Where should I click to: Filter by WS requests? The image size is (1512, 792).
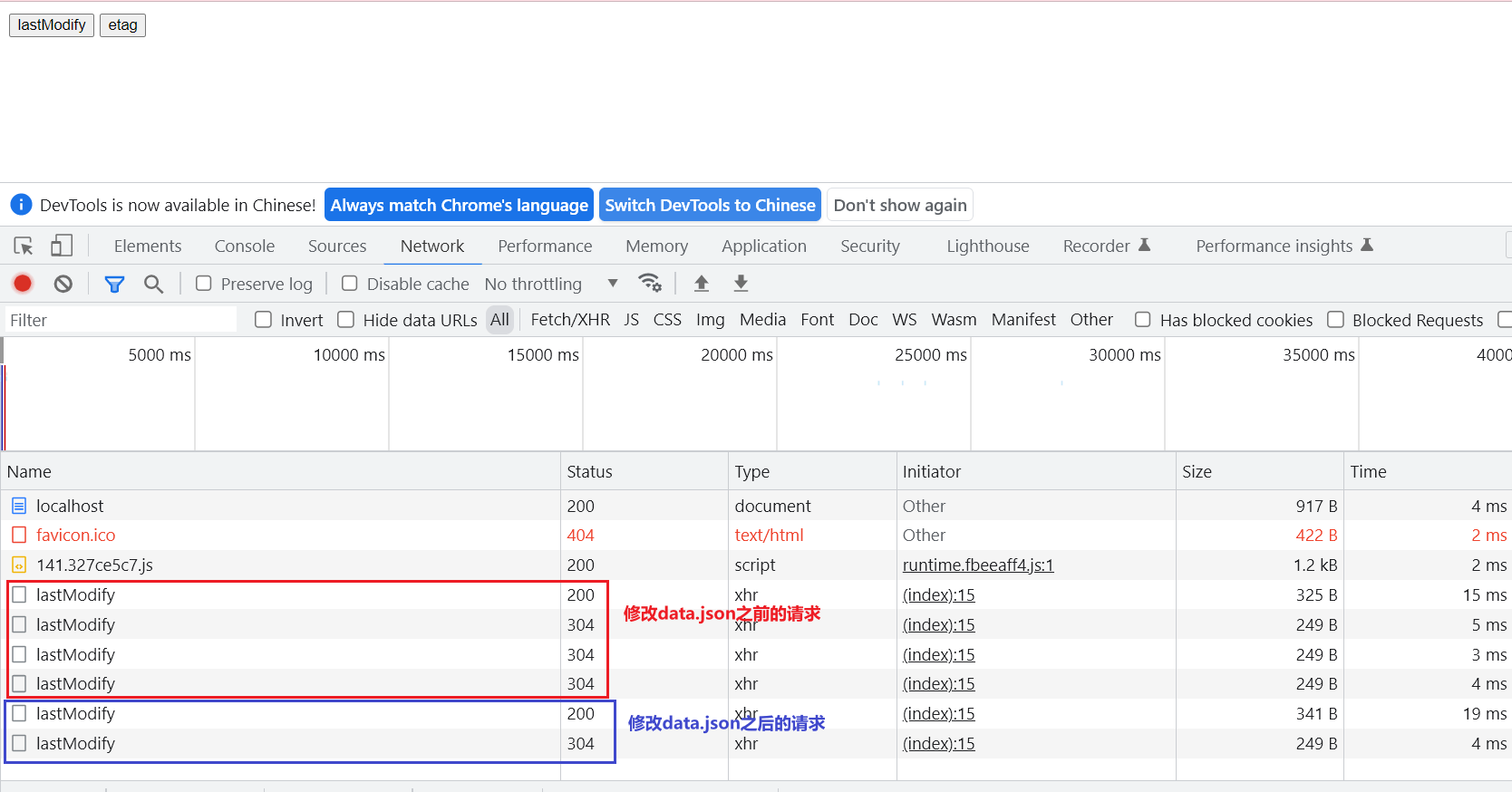pos(905,319)
